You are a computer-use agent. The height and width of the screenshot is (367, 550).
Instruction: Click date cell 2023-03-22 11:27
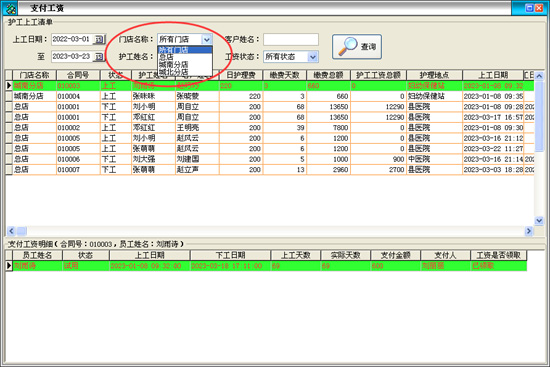click(493, 149)
